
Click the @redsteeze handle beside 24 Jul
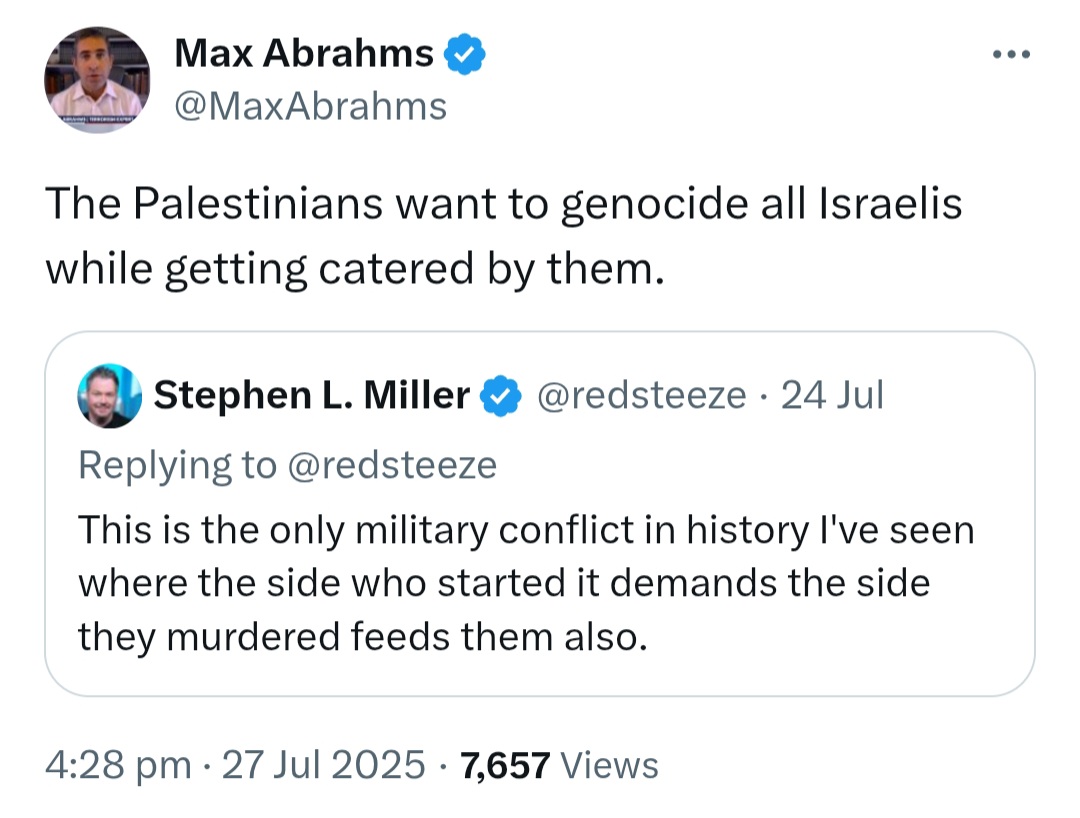click(641, 395)
